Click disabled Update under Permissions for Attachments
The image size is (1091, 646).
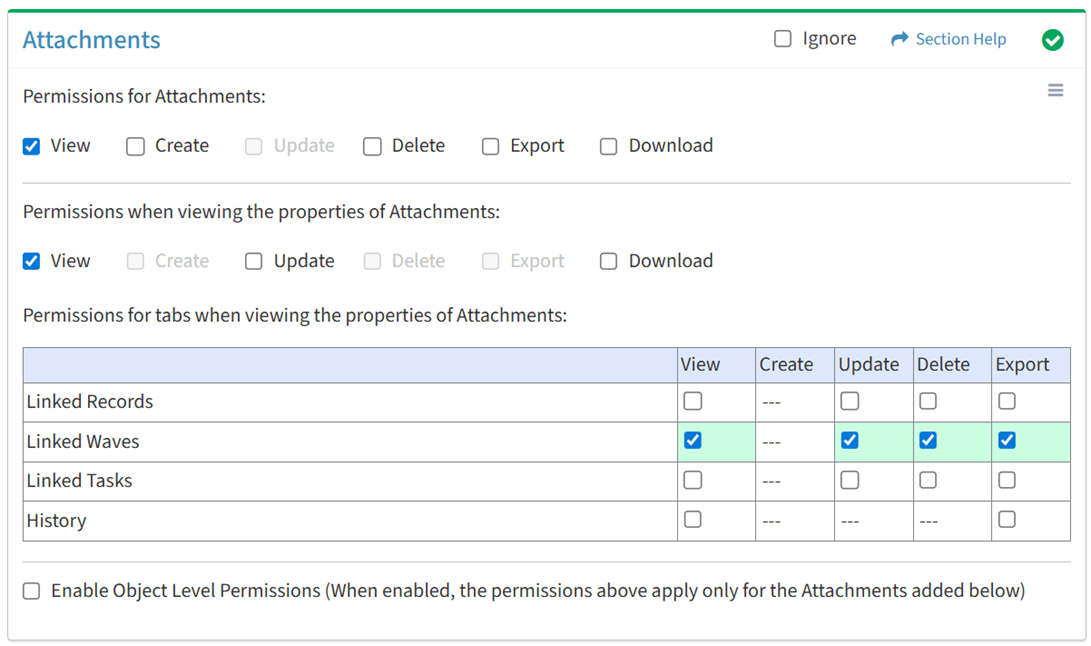[253, 146]
